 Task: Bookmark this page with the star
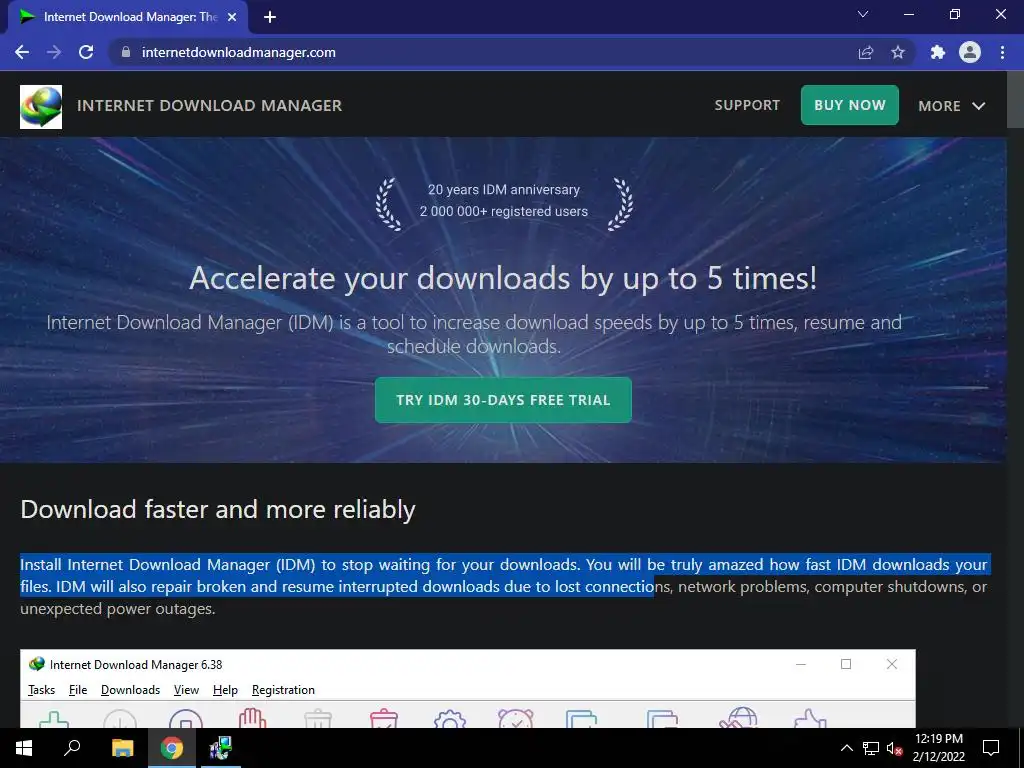898,52
